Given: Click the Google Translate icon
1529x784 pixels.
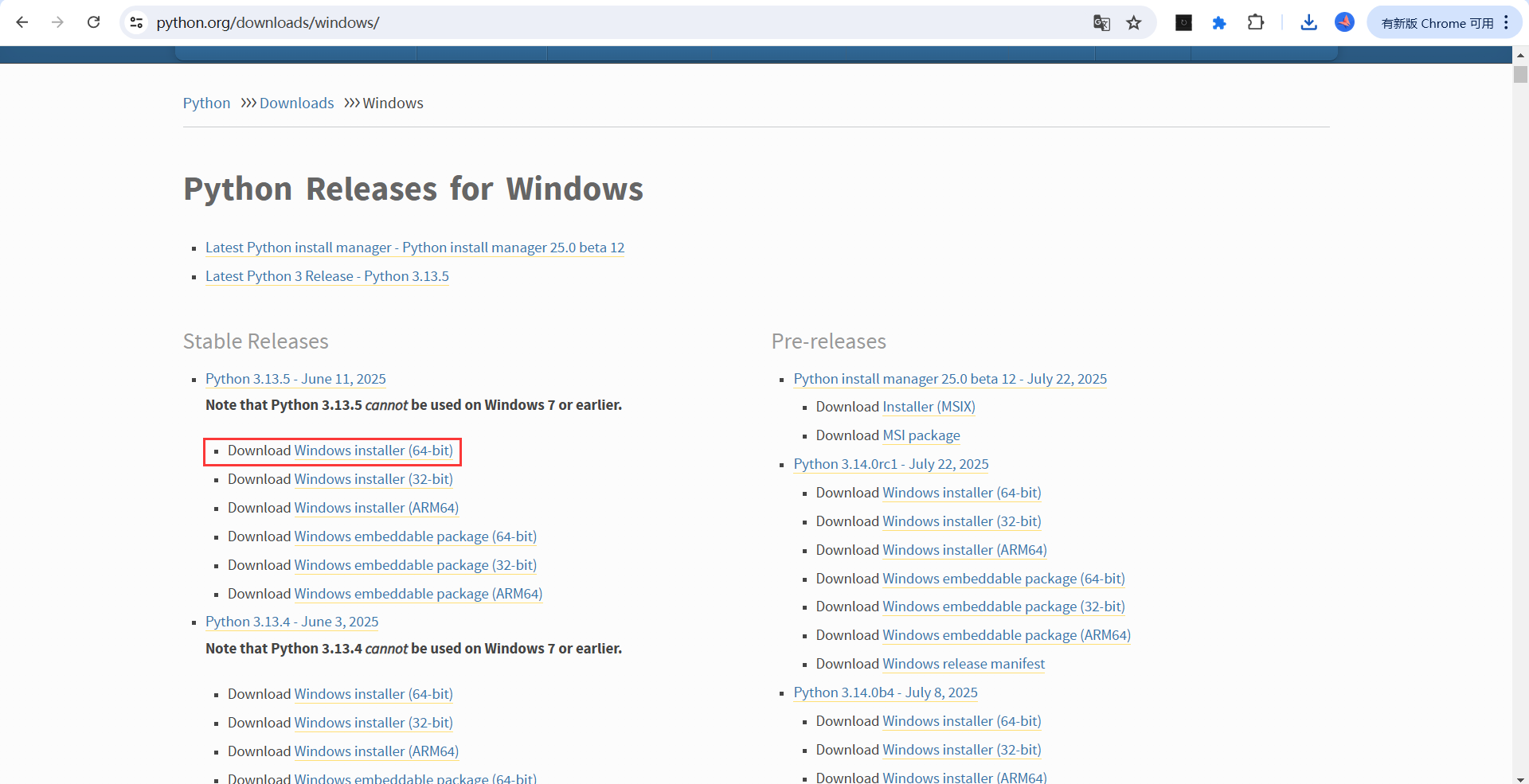Looking at the screenshot, I should click(1101, 23).
